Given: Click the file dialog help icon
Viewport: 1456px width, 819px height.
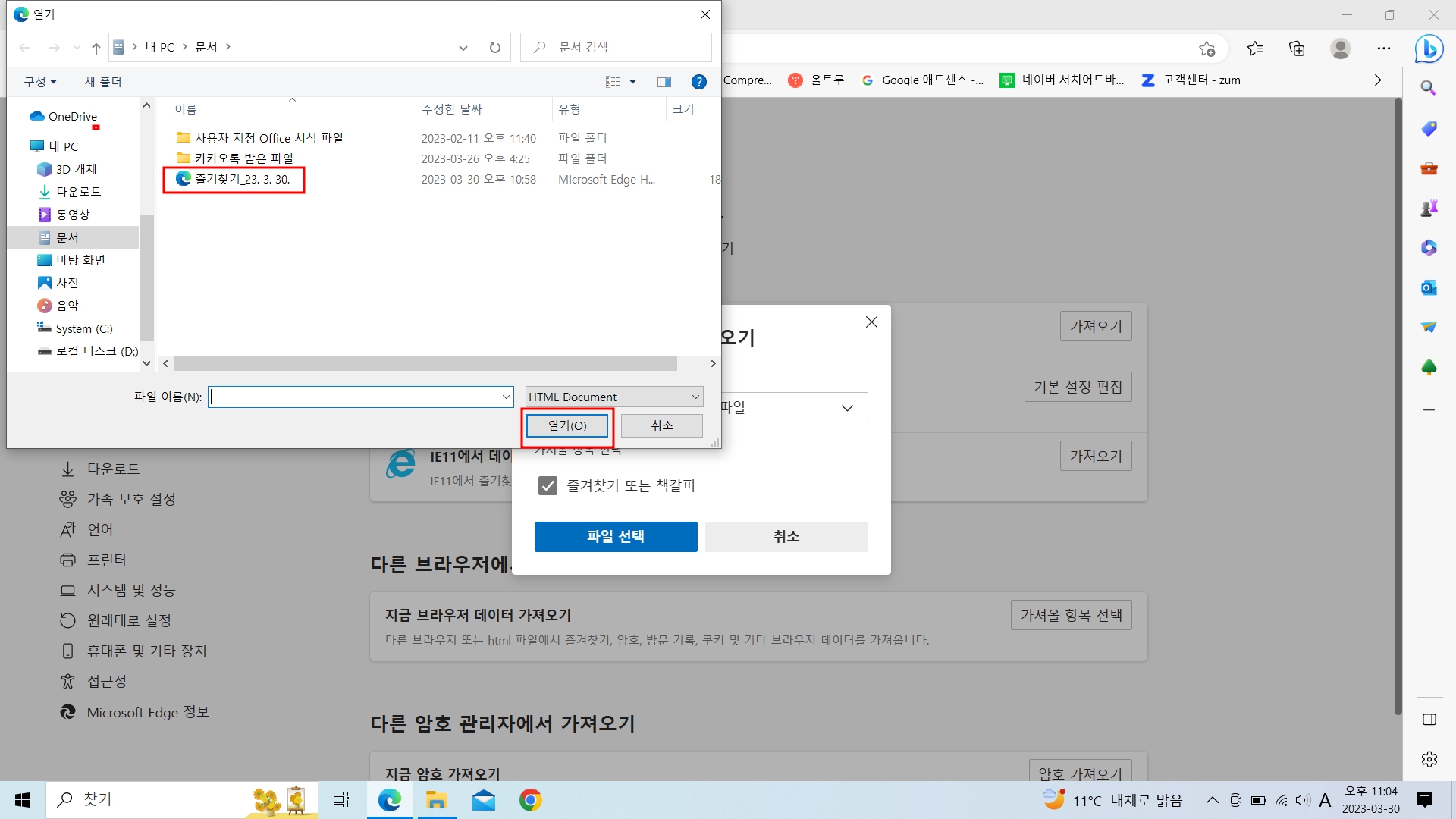Looking at the screenshot, I should pos(699,82).
